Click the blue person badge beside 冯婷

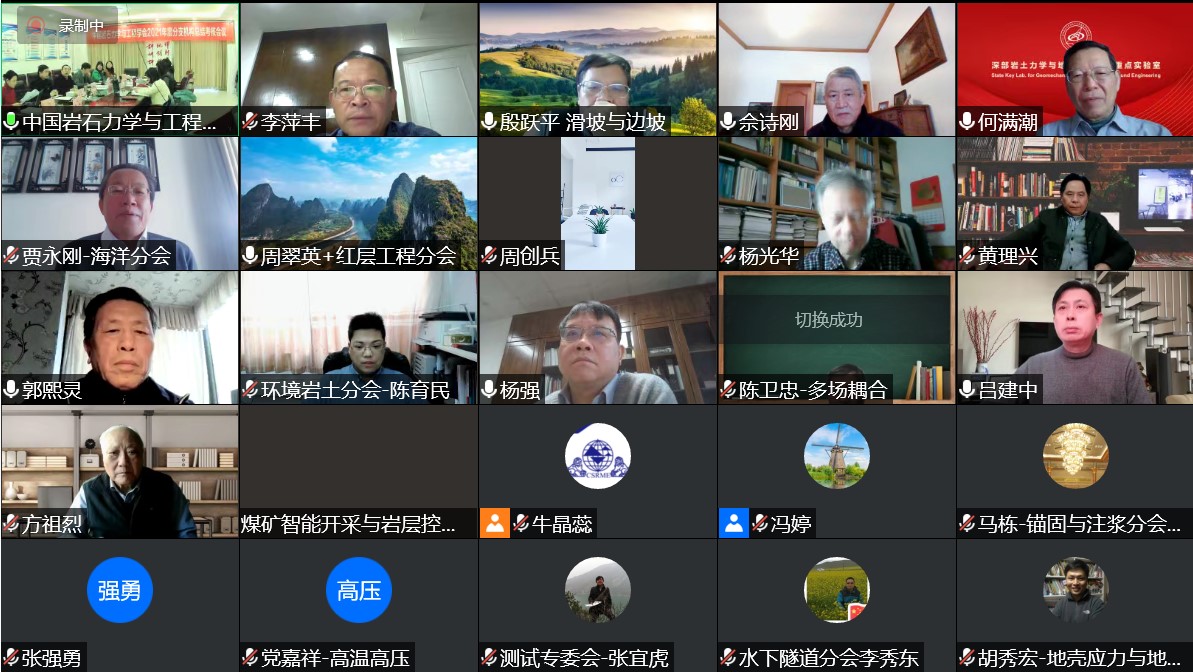[x=733, y=523]
